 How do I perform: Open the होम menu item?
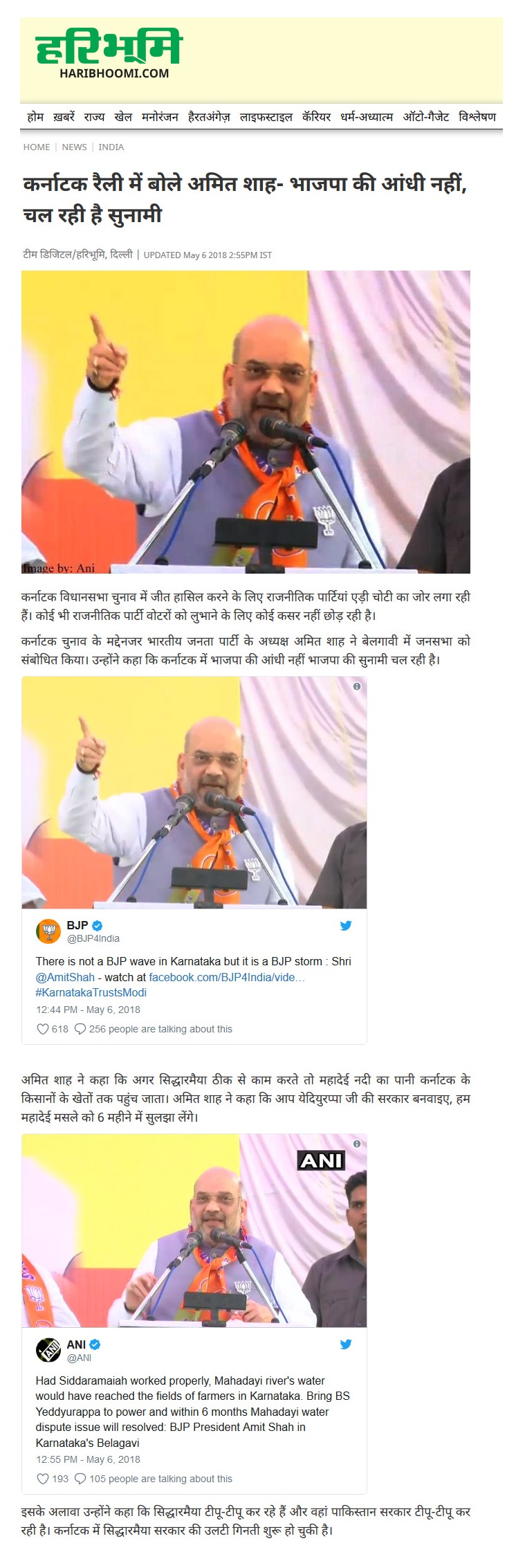coord(35,117)
